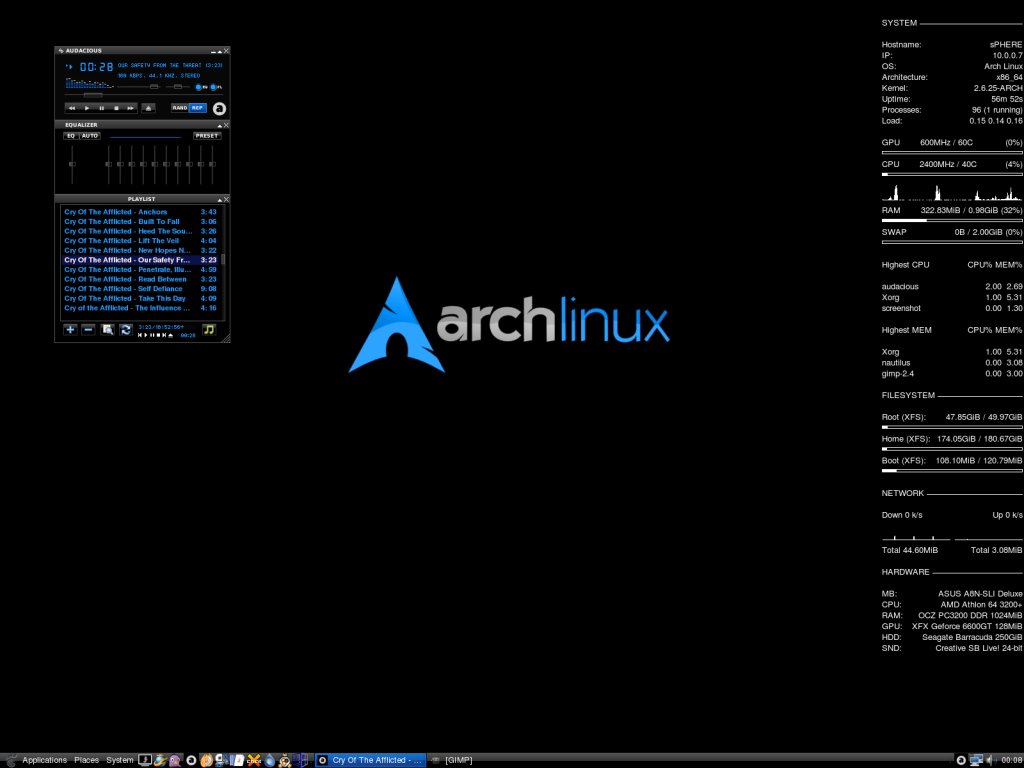Toggle equalizer window via small EQ circle button
Screen dimensions: 1024x768
(x=199, y=87)
